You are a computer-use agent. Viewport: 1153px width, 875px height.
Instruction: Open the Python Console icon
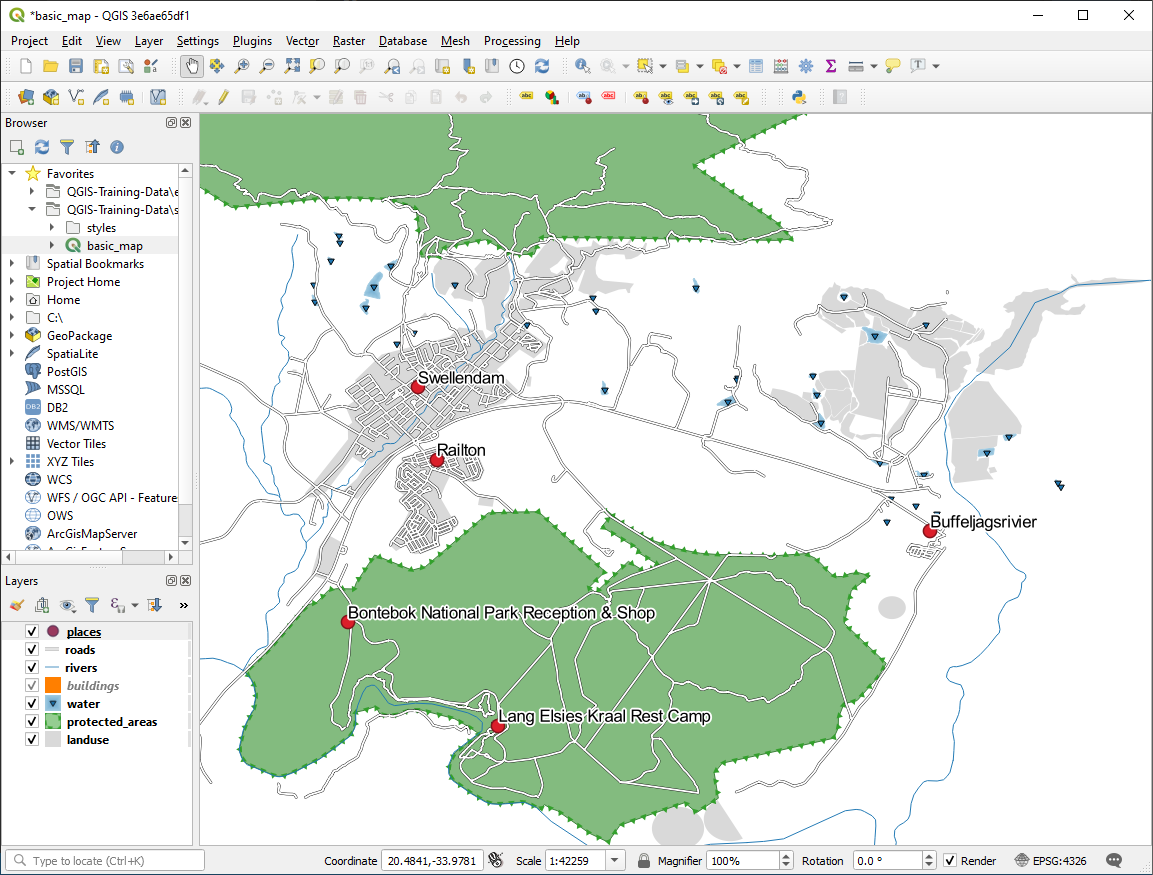[x=799, y=97]
